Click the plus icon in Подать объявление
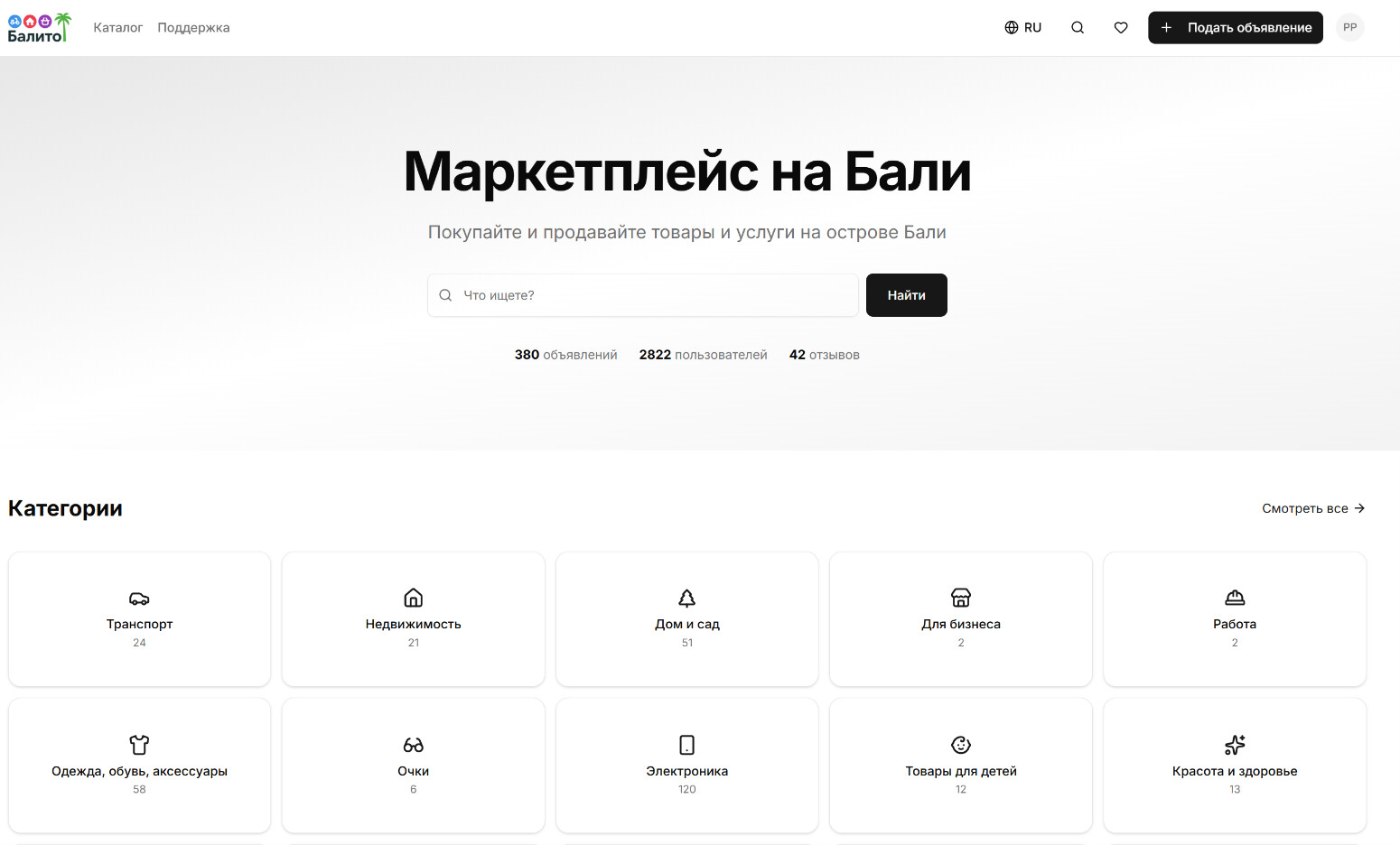1400x845 pixels. [x=1166, y=28]
